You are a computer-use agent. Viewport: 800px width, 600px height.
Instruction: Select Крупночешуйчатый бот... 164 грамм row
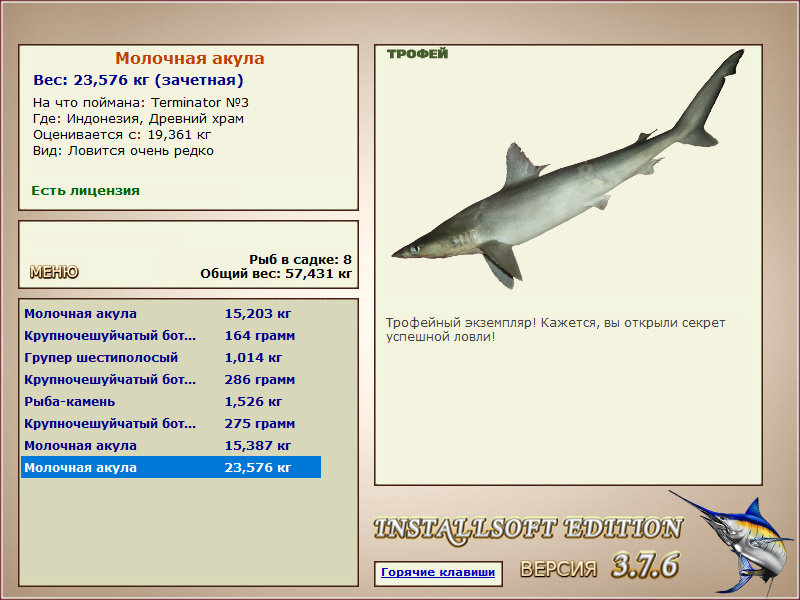(x=171, y=335)
